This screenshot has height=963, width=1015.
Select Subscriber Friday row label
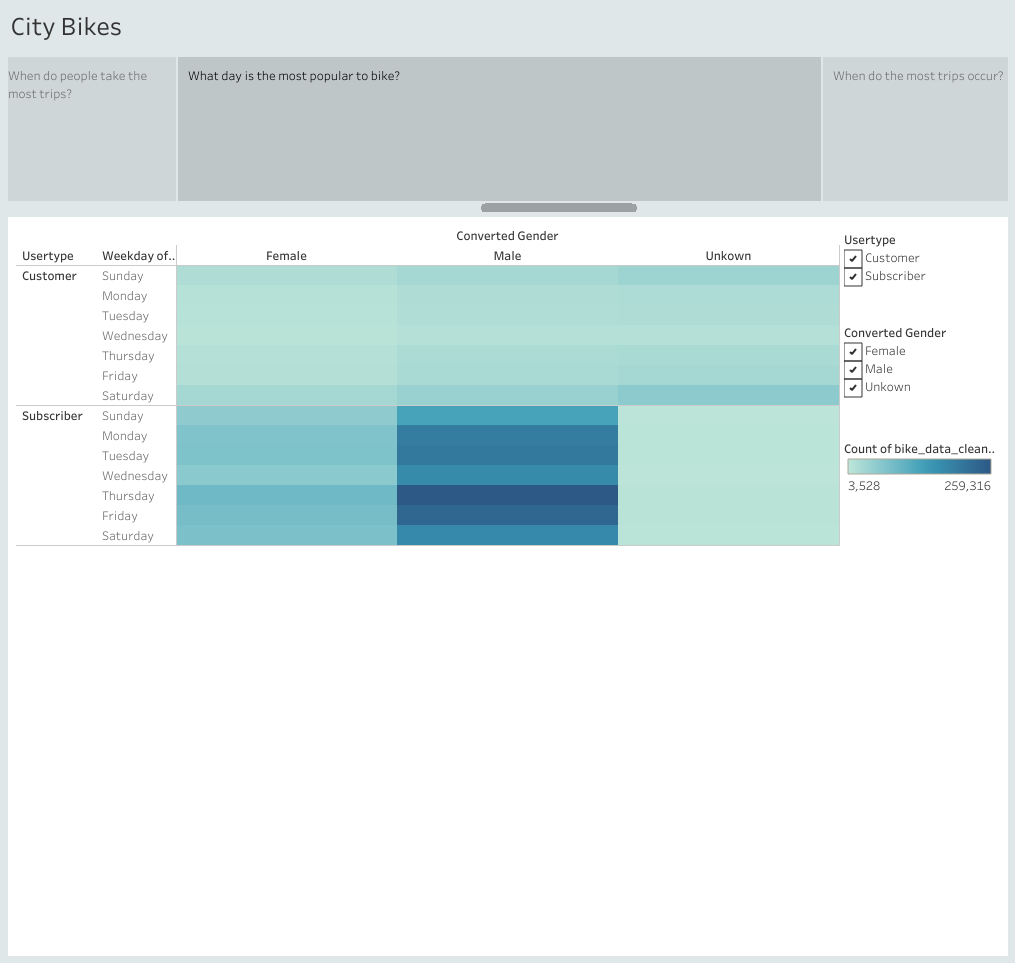[x=120, y=516]
